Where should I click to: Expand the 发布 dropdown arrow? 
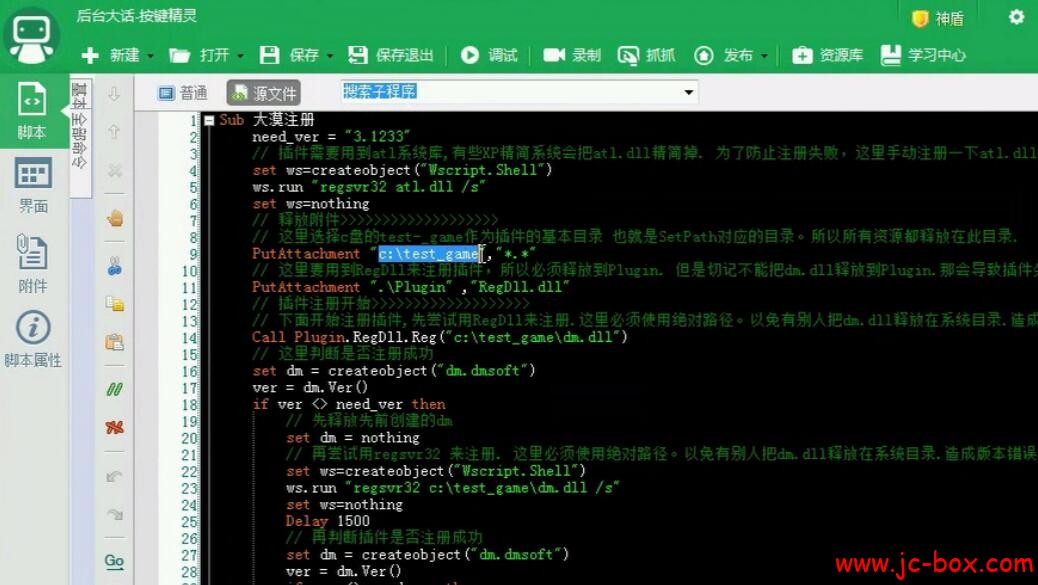coord(765,56)
